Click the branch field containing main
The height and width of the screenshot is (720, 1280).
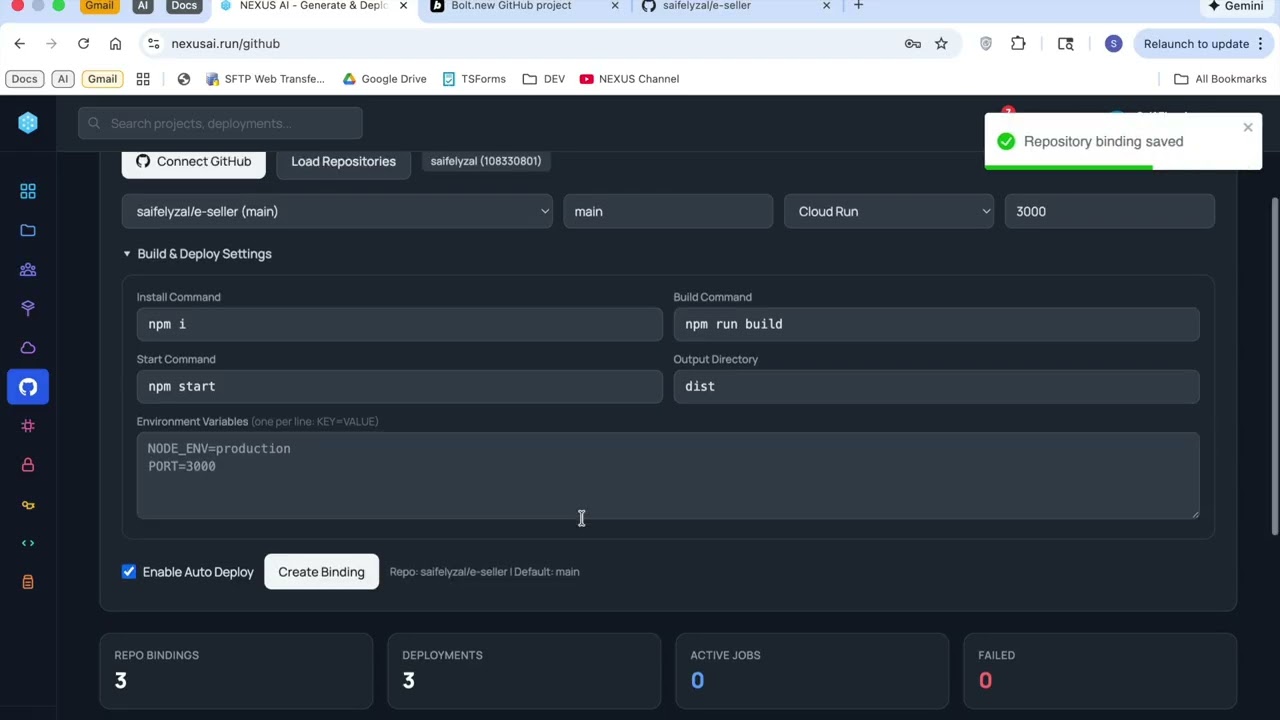pyautogui.click(x=668, y=212)
